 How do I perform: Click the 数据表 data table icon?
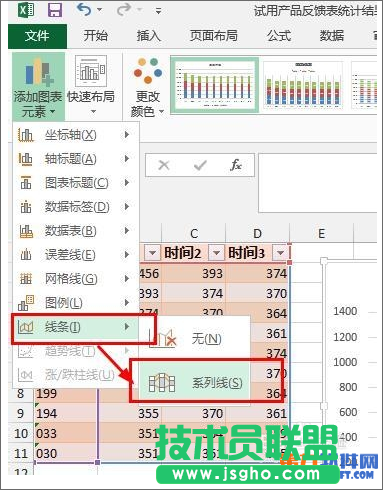click(25, 231)
